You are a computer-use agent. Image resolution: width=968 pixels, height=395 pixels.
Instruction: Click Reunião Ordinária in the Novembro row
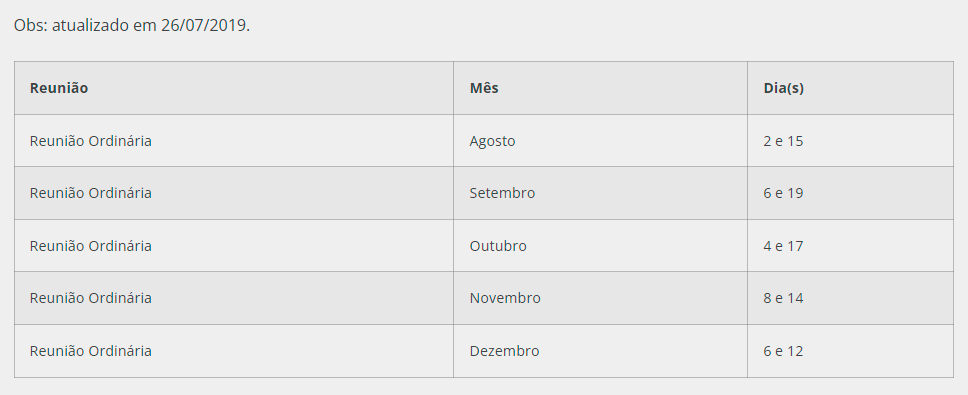(91, 297)
